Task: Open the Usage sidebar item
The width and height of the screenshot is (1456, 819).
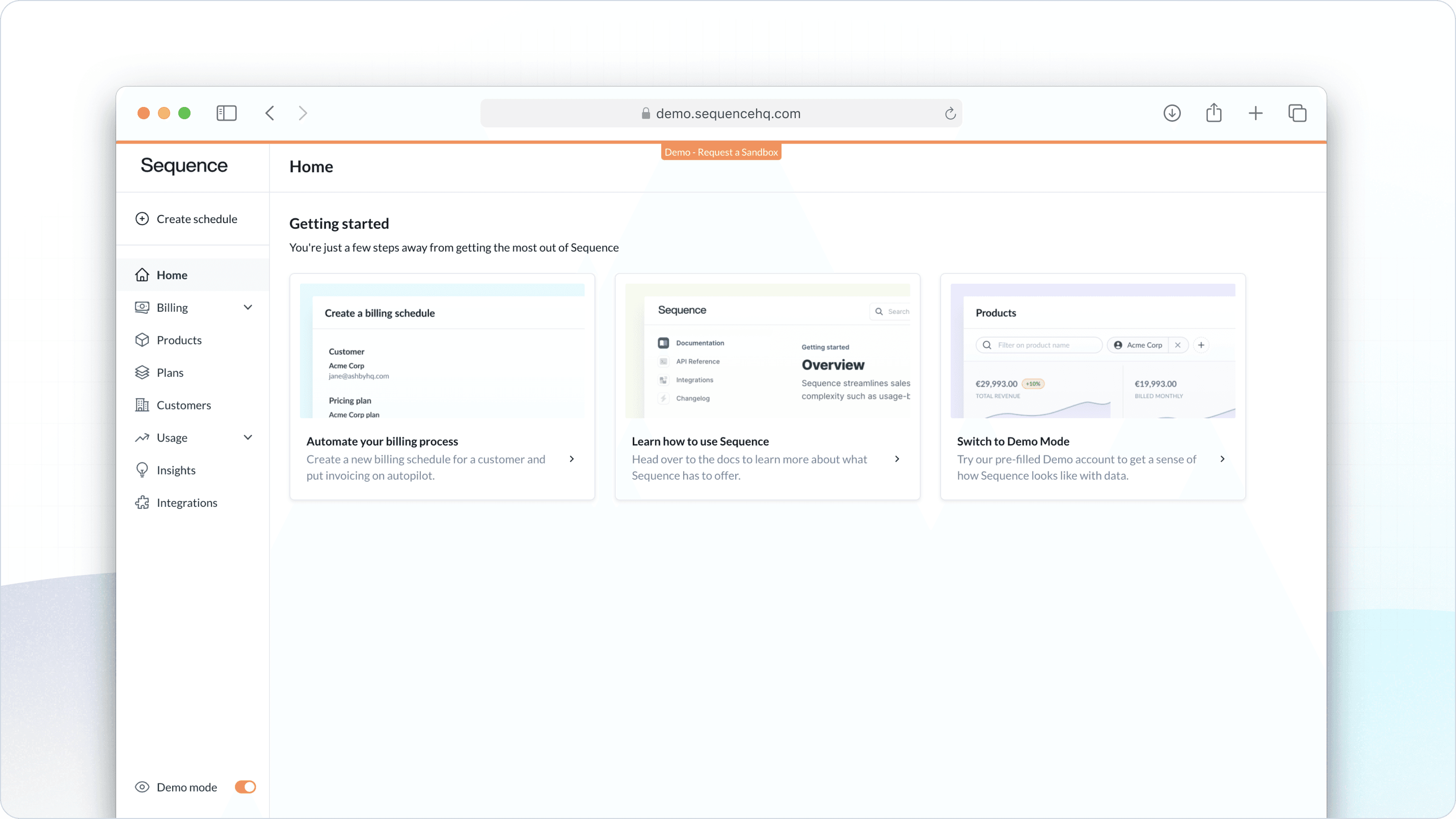Action: (172, 438)
